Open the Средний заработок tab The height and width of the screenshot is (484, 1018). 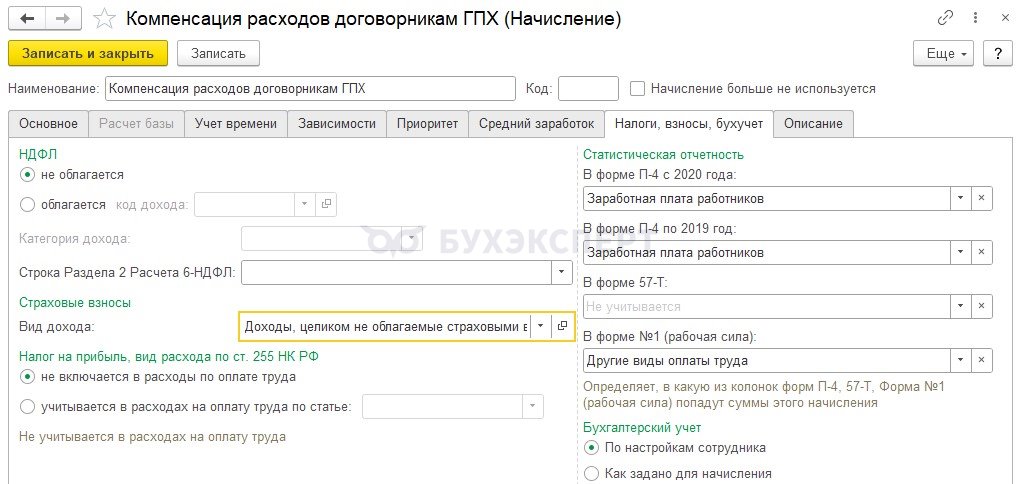[536, 123]
